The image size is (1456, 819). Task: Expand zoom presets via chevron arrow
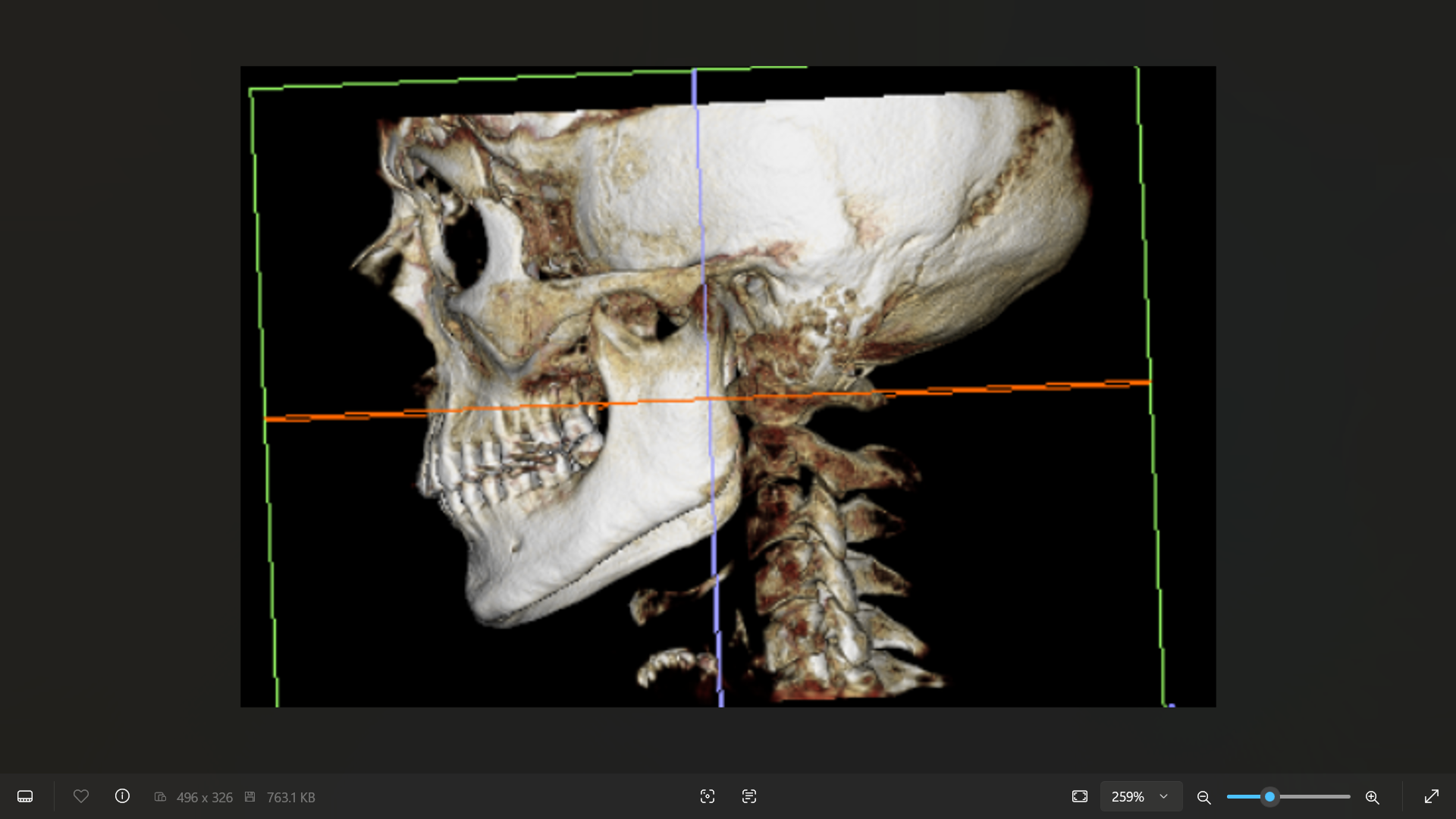click(x=1163, y=796)
